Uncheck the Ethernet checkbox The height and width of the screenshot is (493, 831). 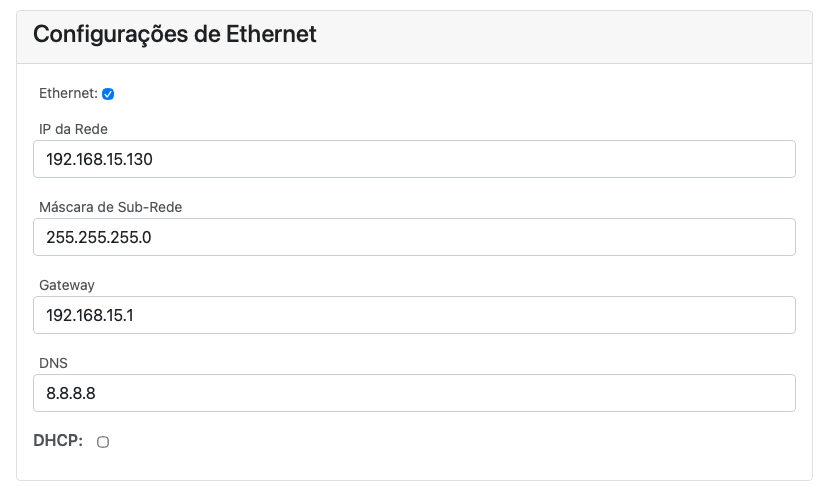coord(108,94)
